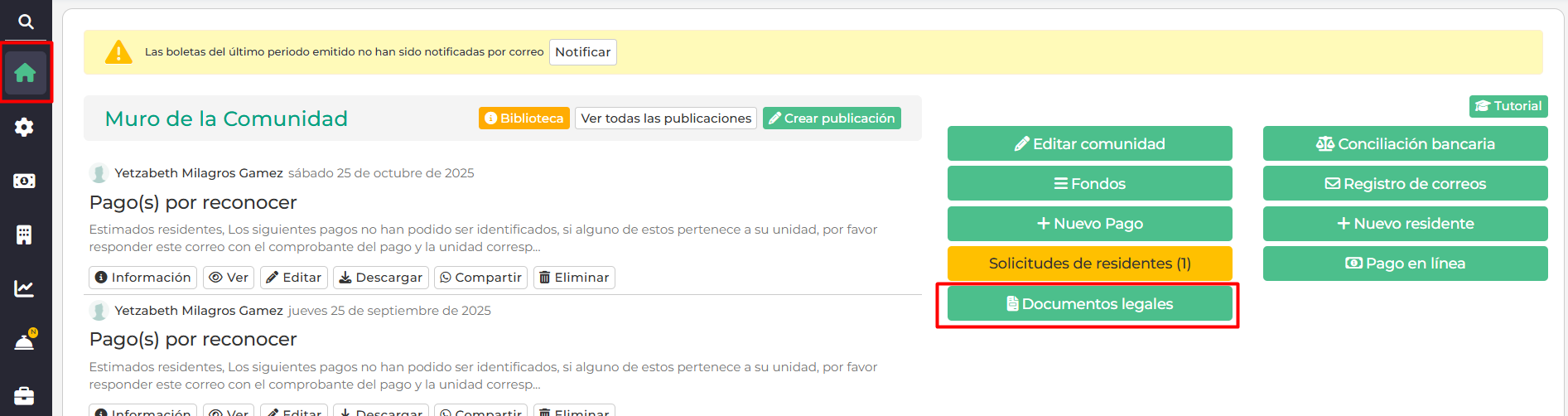Select the building icon in sidebar
The width and height of the screenshot is (1568, 416).
(x=25, y=235)
